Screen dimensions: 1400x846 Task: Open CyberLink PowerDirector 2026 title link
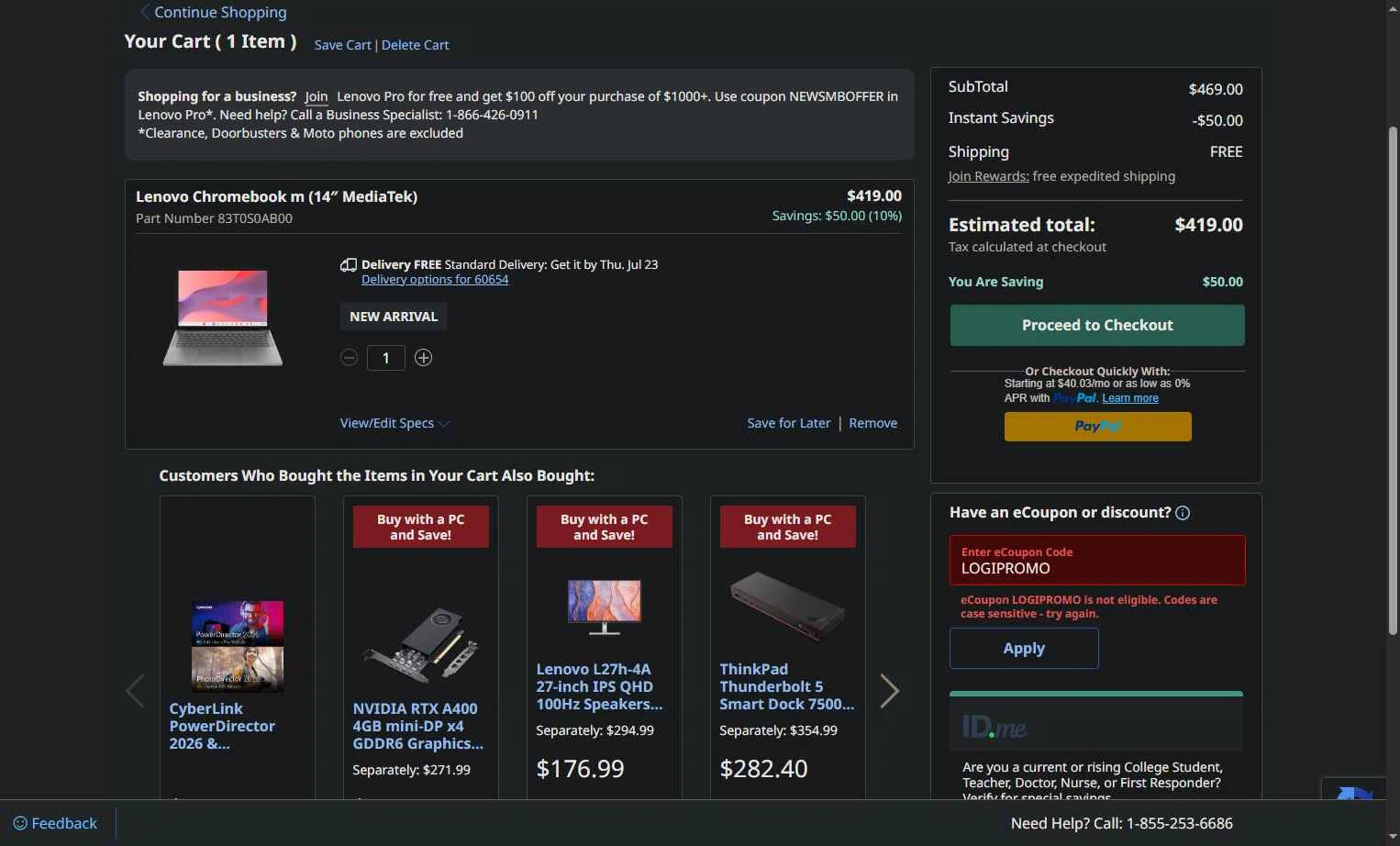[222, 726]
